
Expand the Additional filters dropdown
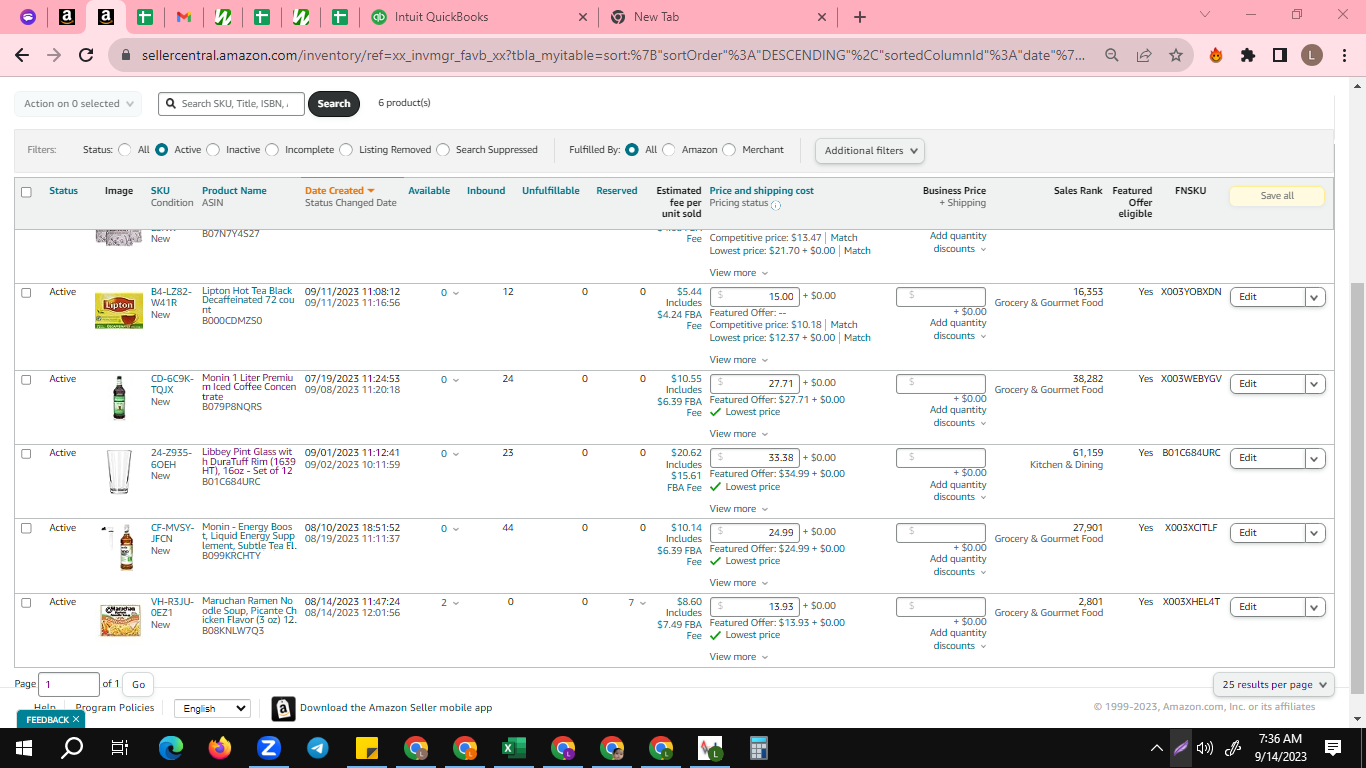(869, 151)
